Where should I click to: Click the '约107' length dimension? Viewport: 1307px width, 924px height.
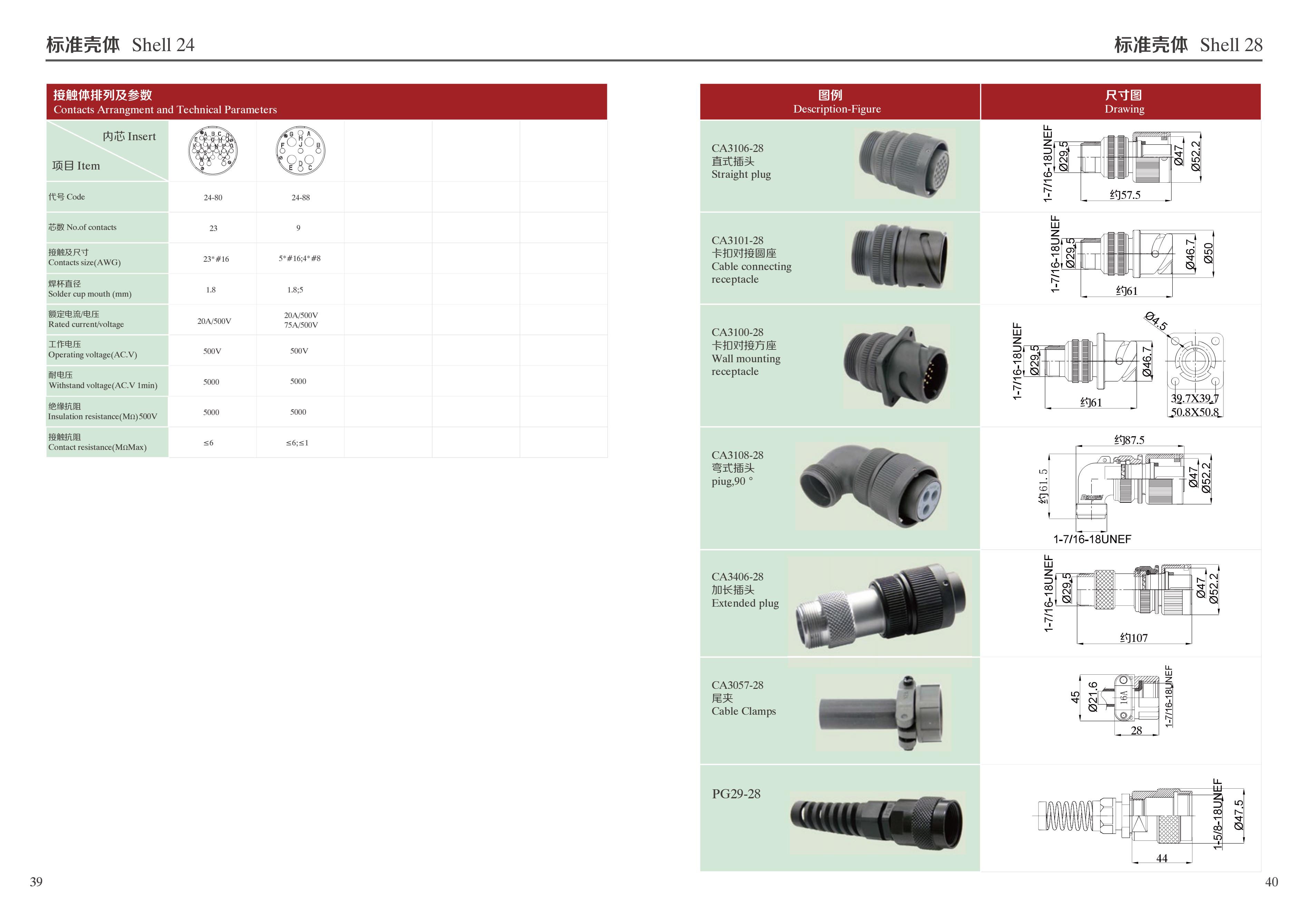point(1133,638)
